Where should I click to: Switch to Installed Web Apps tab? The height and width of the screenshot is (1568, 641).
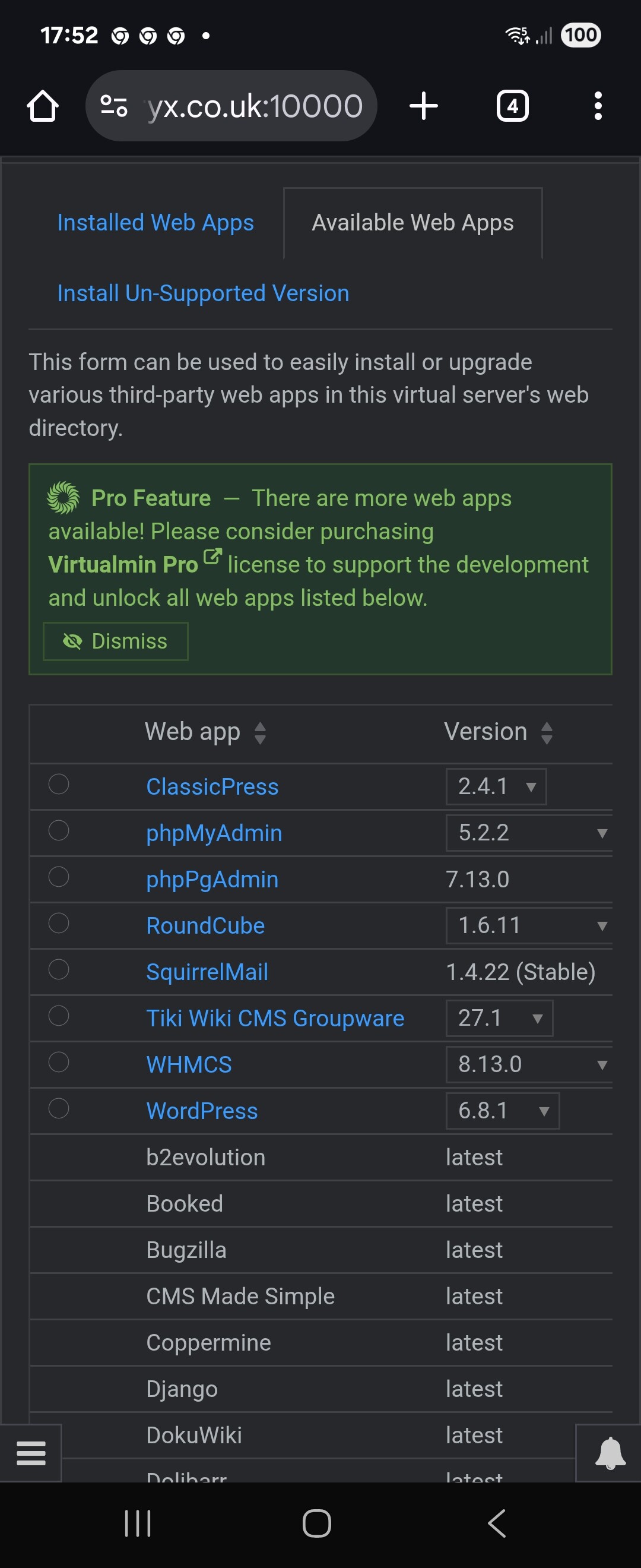click(x=156, y=223)
